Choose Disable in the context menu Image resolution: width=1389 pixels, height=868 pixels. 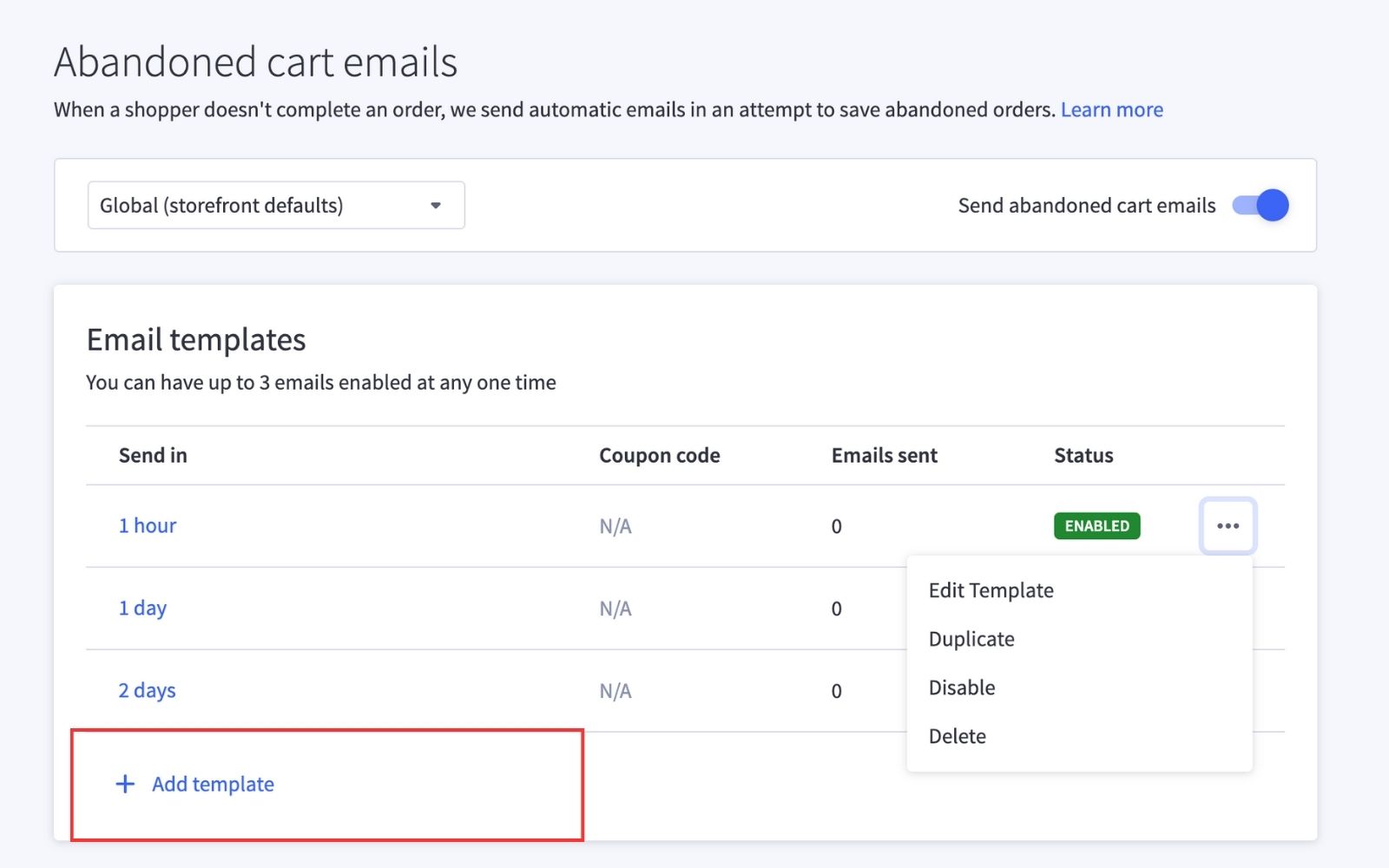(x=962, y=687)
